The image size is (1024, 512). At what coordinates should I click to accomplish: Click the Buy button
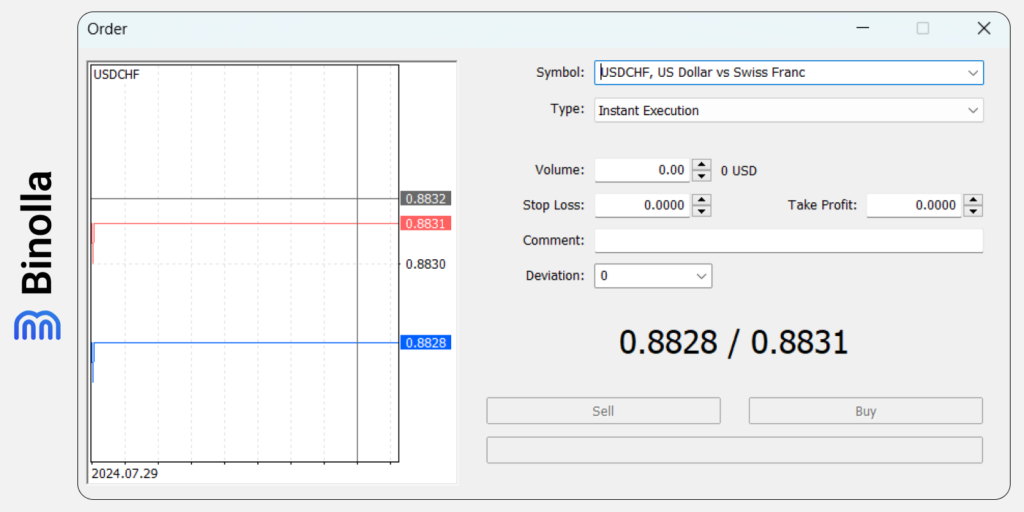(865, 411)
